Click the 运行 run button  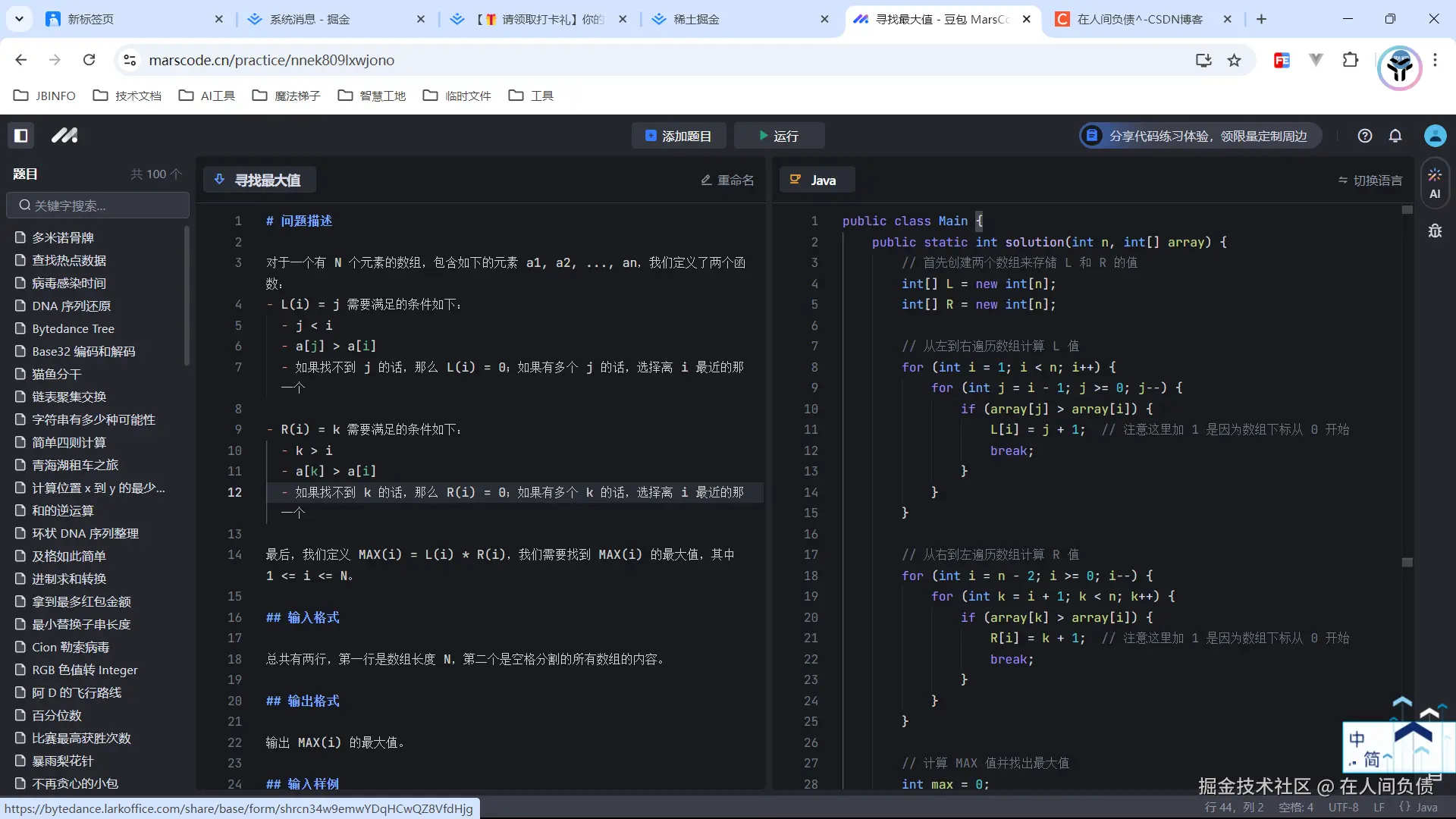[780, 136]
